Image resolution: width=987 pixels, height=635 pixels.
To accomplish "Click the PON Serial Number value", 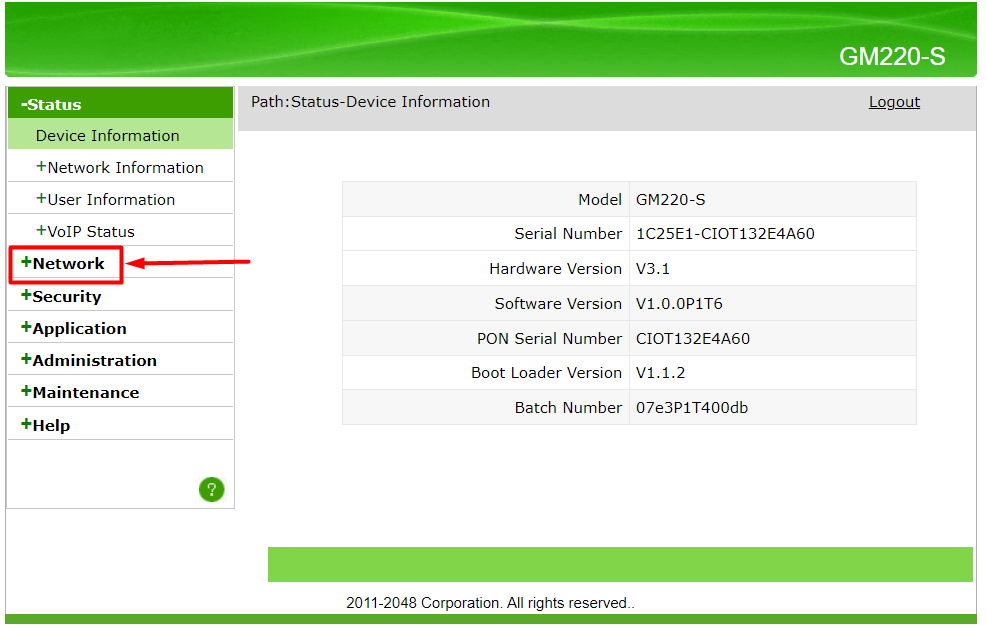I will pos(692,339).
